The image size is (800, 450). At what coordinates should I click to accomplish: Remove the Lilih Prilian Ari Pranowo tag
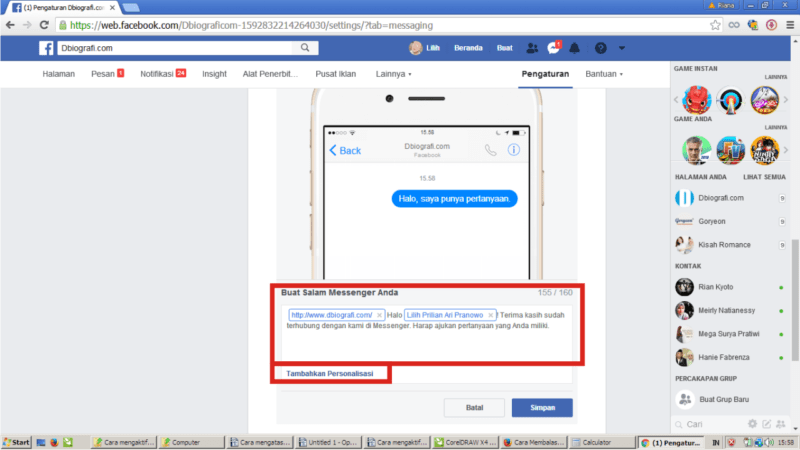pyautogui.click(x=491, y=315)
